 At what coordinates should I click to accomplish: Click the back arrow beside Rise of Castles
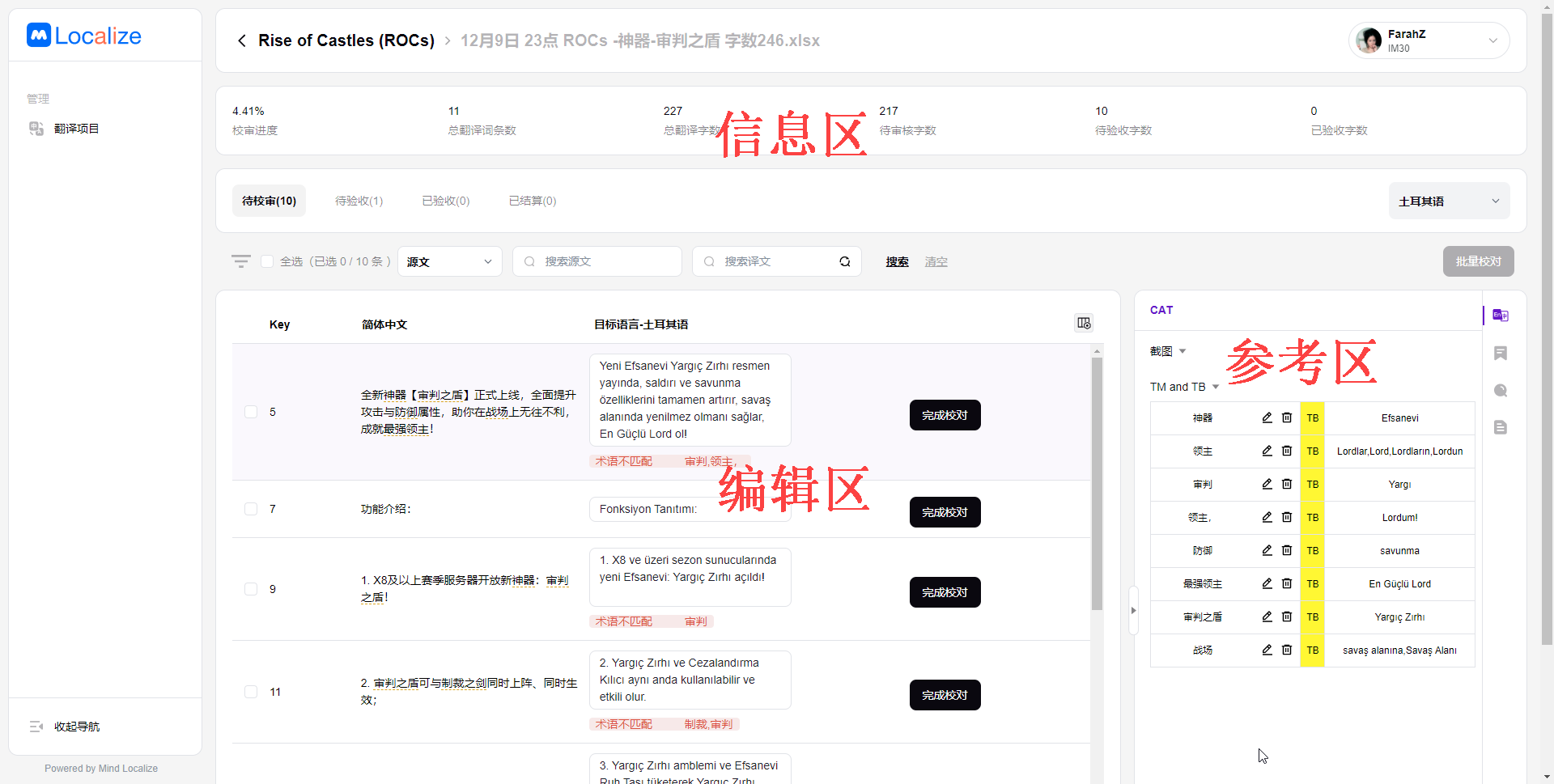241,40
